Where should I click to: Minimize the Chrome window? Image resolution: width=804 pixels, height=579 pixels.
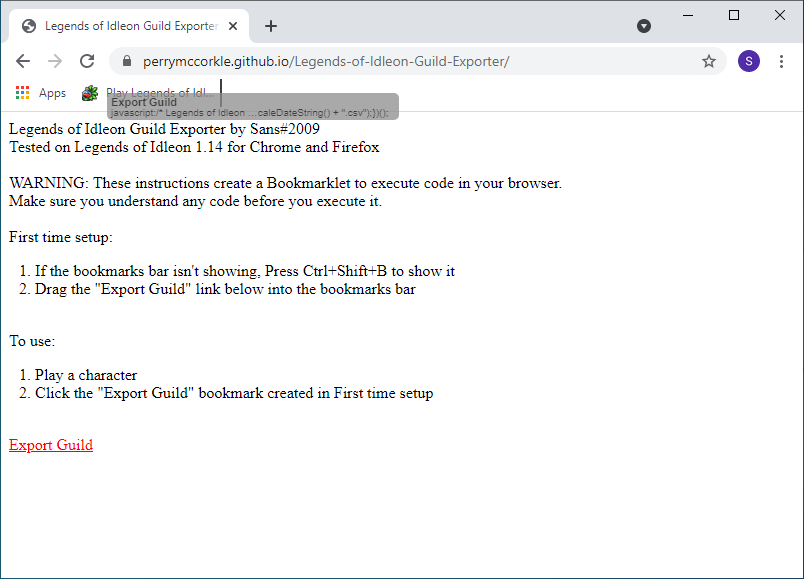pos(688,15)
